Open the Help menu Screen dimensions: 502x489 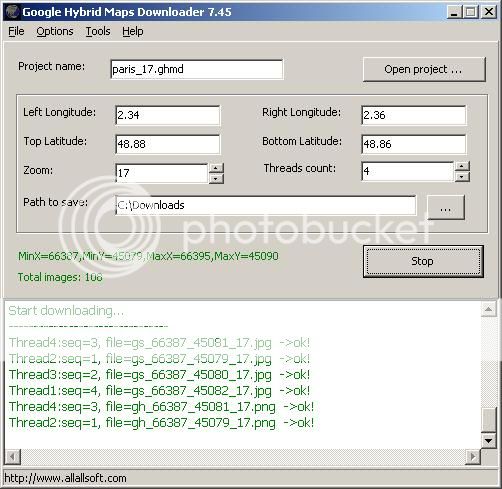[x=133, y=31]
